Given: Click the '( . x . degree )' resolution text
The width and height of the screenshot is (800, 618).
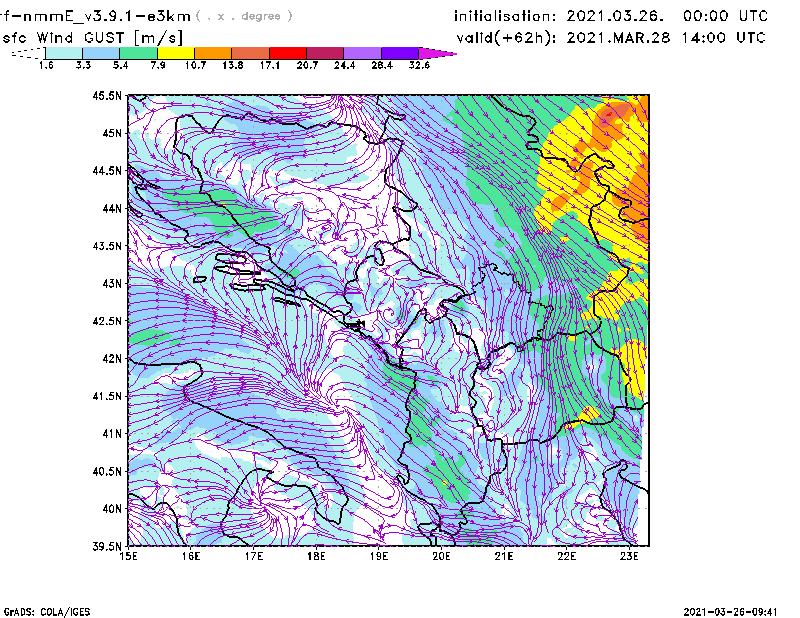Looking at the screenshot, I should 244,16.
